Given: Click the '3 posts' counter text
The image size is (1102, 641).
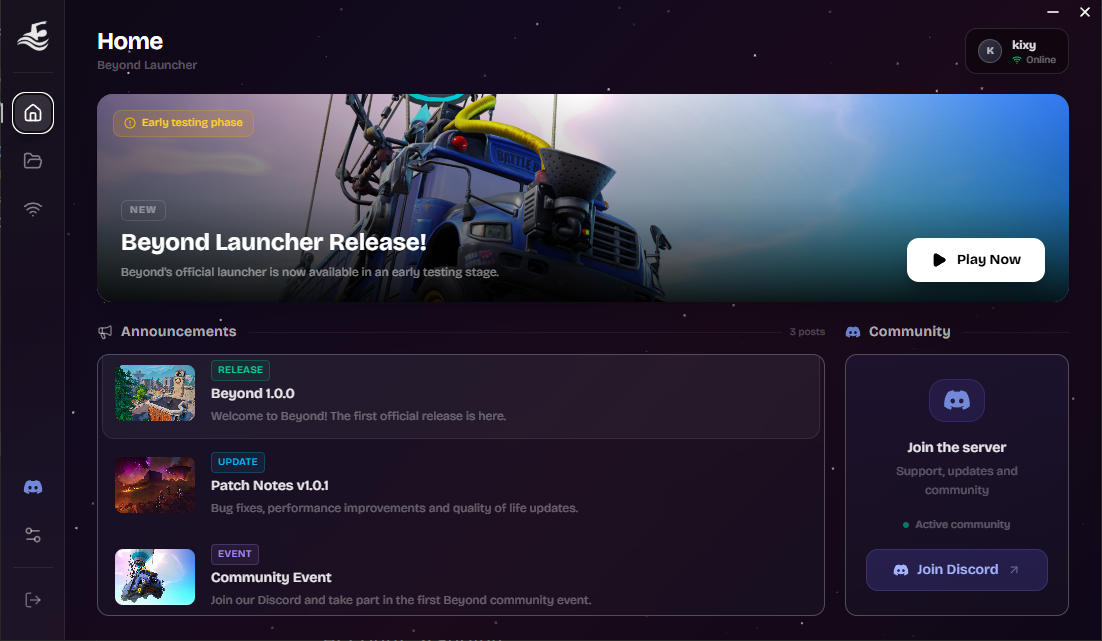Looking at the screenshot, I should (x=807, y=332).
